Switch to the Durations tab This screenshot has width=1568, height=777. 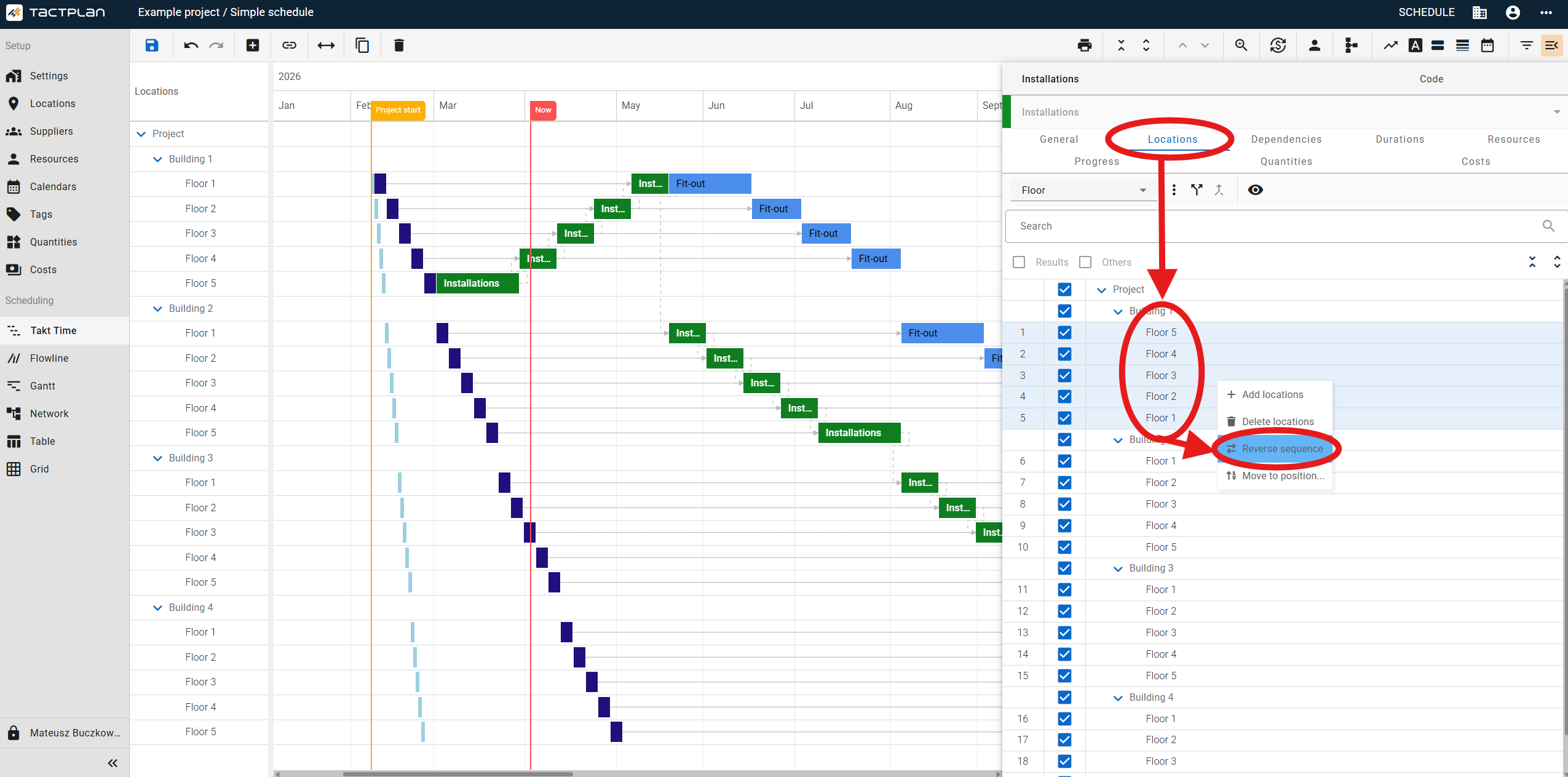click(1400, 139)
